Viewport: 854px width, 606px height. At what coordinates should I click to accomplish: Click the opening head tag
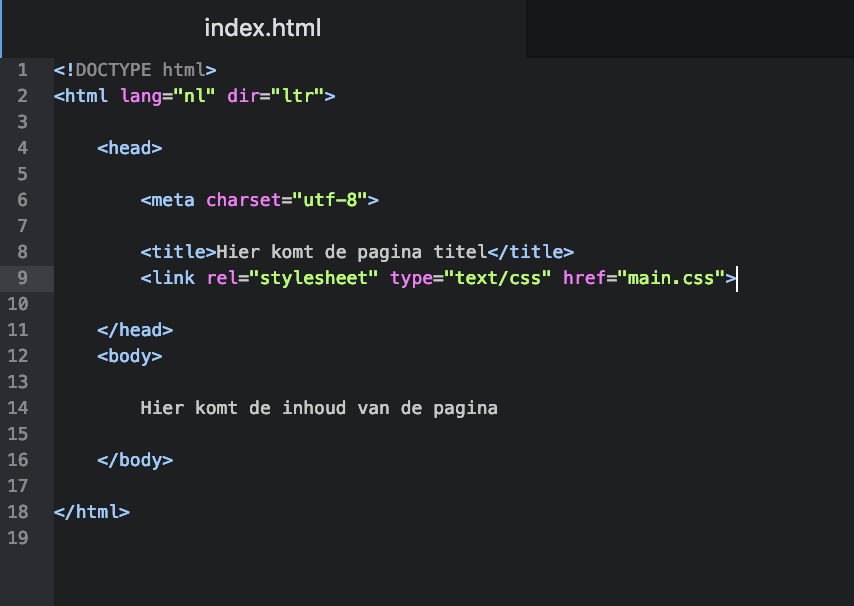click(130, 148)
